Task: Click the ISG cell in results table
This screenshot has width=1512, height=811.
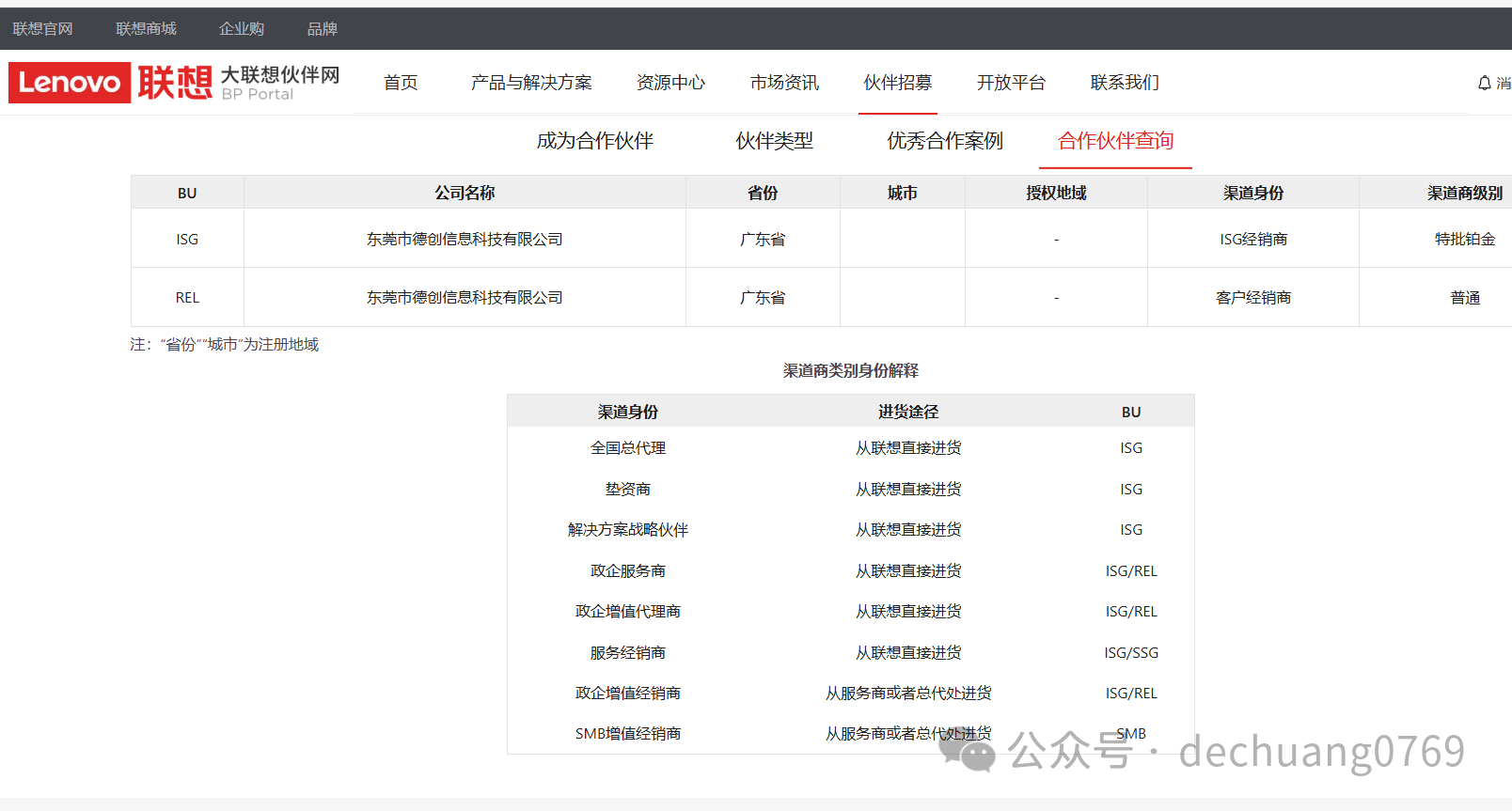Action: pyautogui.click(x=187, y=240)
